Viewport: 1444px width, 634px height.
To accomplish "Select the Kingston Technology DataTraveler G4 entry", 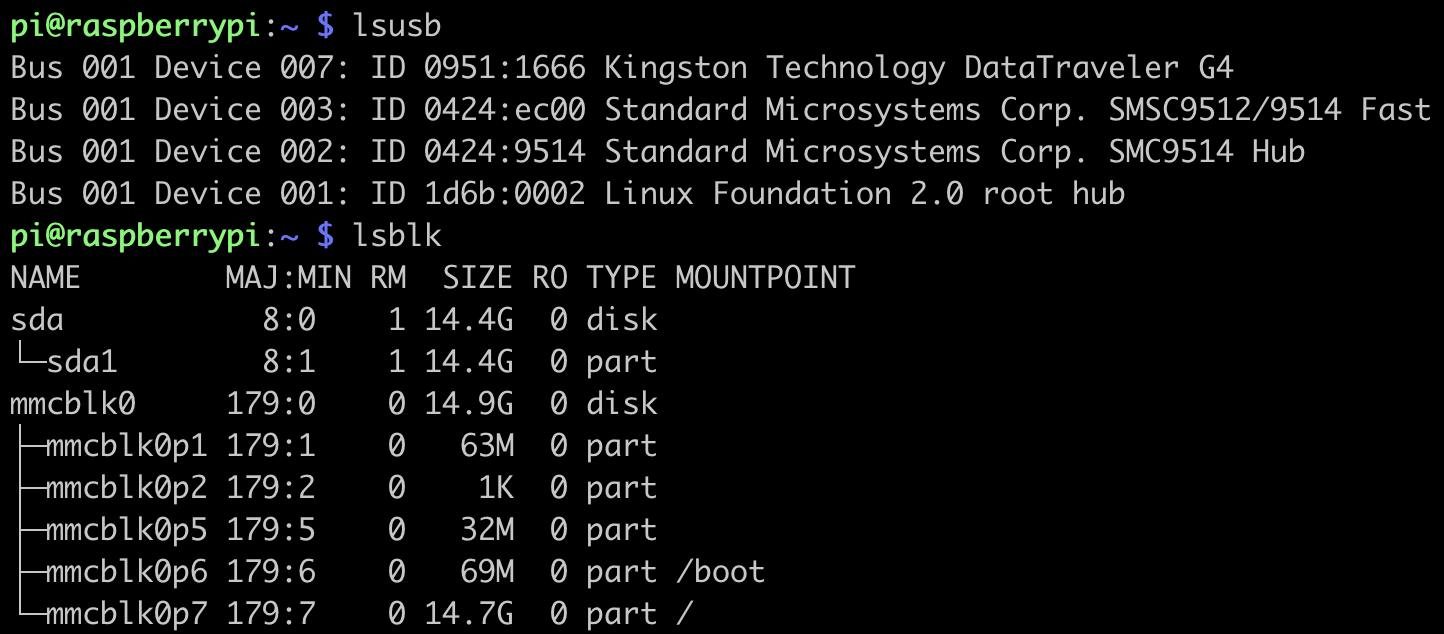I will point(919,68).
